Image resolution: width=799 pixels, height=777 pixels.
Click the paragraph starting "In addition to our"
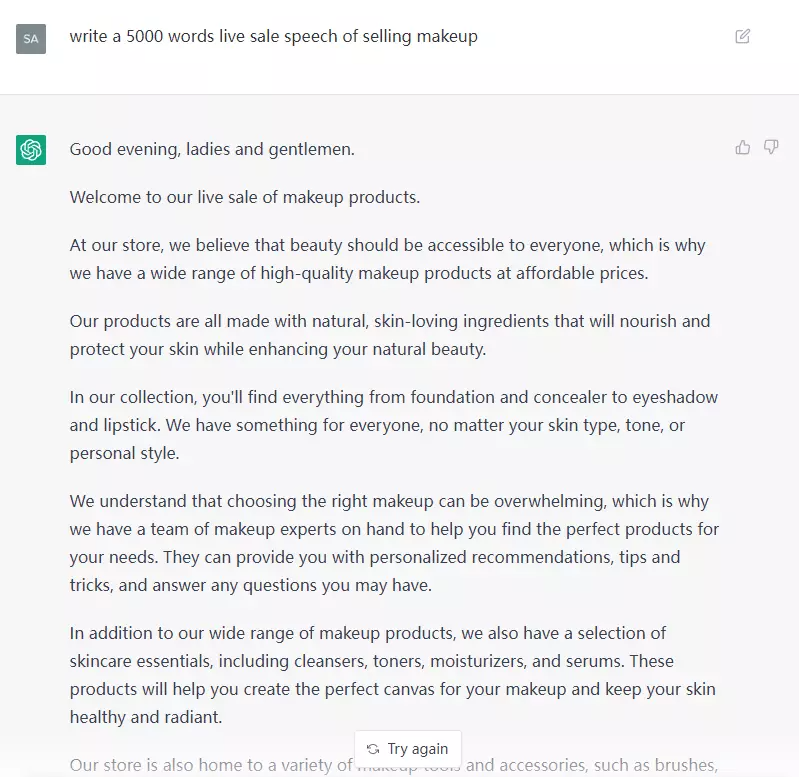click(x=390, y=675)
